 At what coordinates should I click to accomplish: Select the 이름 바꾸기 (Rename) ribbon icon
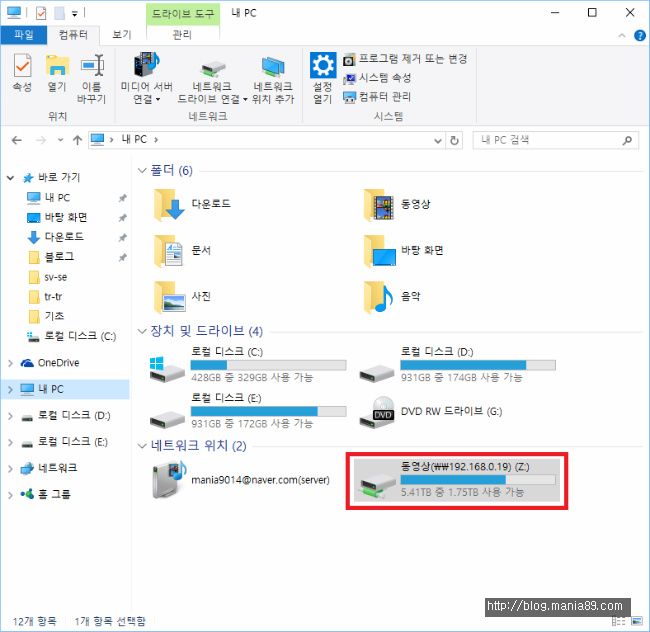coord(92,79)
